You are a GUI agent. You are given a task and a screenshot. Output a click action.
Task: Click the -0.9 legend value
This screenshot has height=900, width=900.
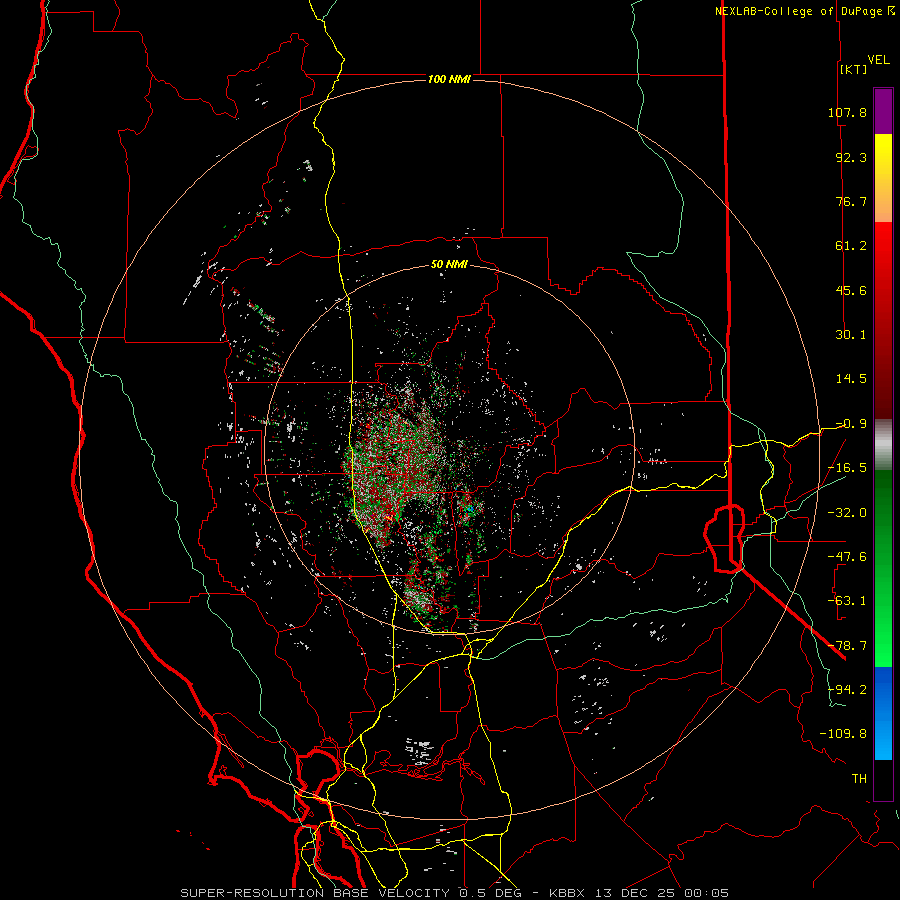point(851,424)
